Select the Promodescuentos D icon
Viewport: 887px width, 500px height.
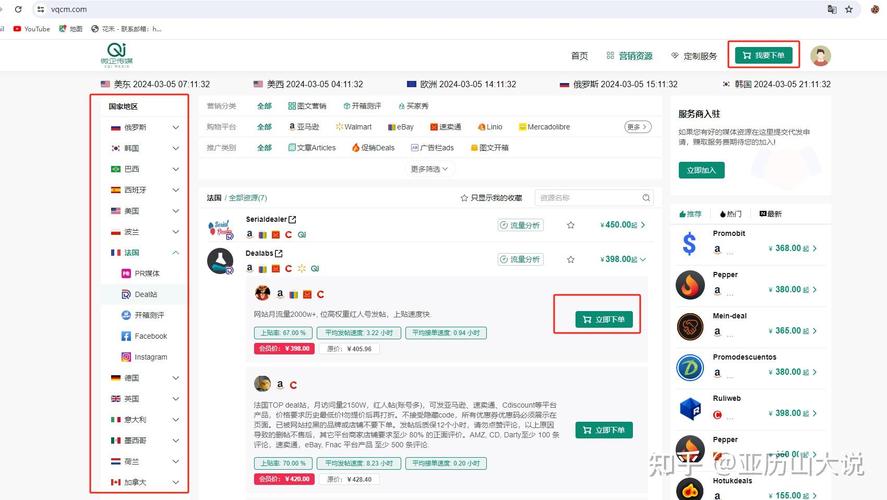pos(690,368)
